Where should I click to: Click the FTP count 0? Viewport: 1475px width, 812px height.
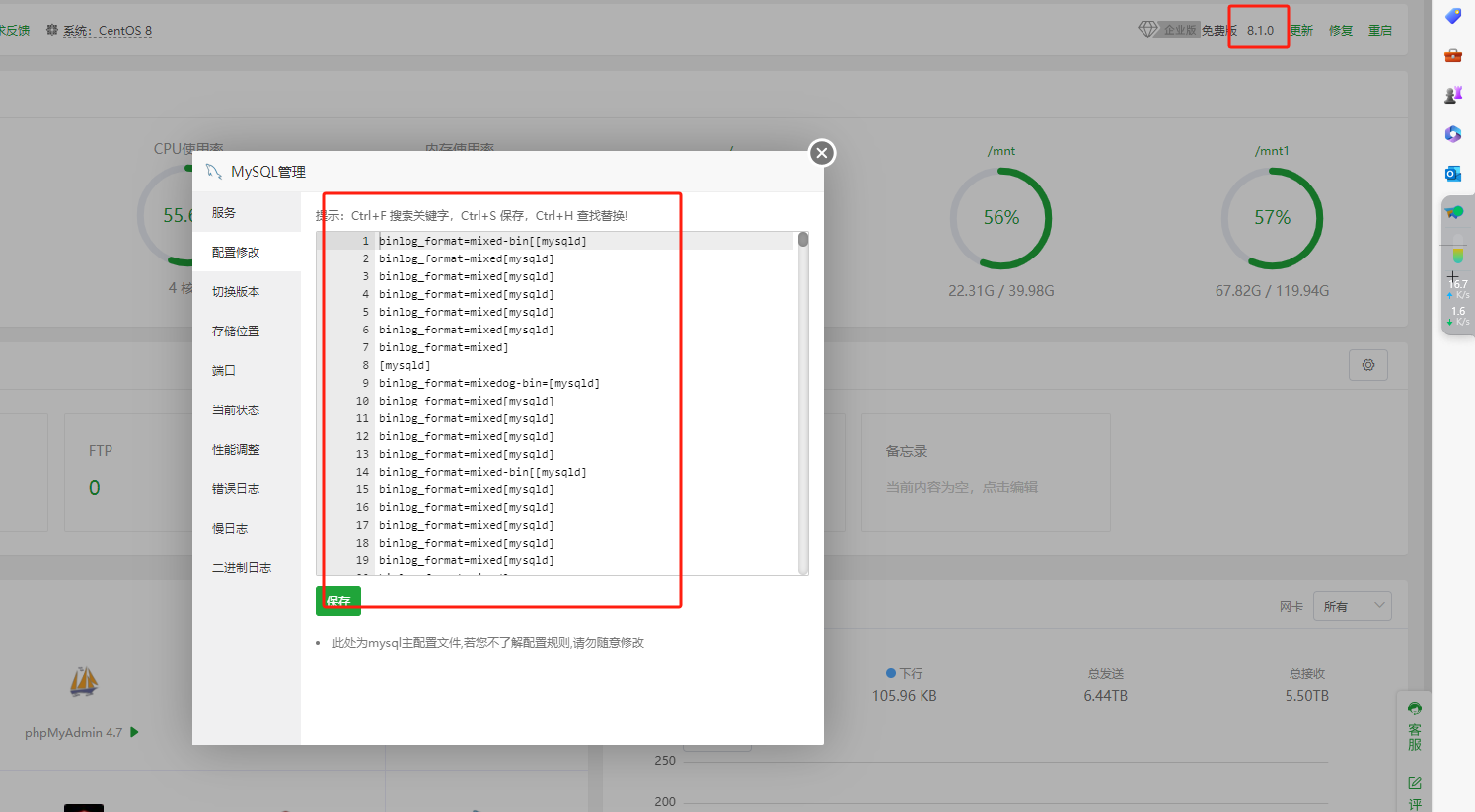pyautogui.click(x=95, y=488)
